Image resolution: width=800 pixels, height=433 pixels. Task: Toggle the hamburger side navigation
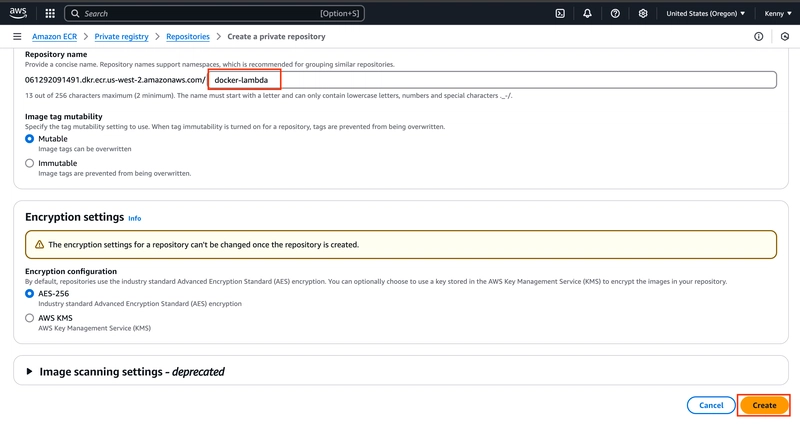point(17,36)
